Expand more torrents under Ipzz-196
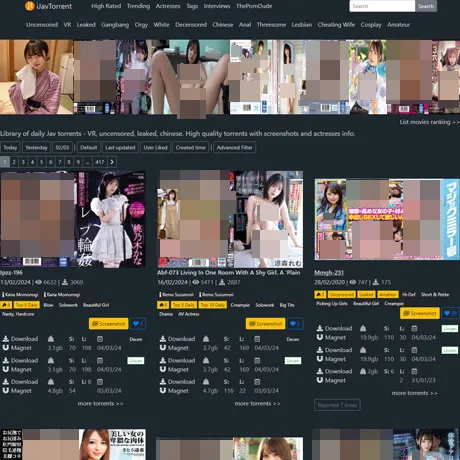 point(100,403)
